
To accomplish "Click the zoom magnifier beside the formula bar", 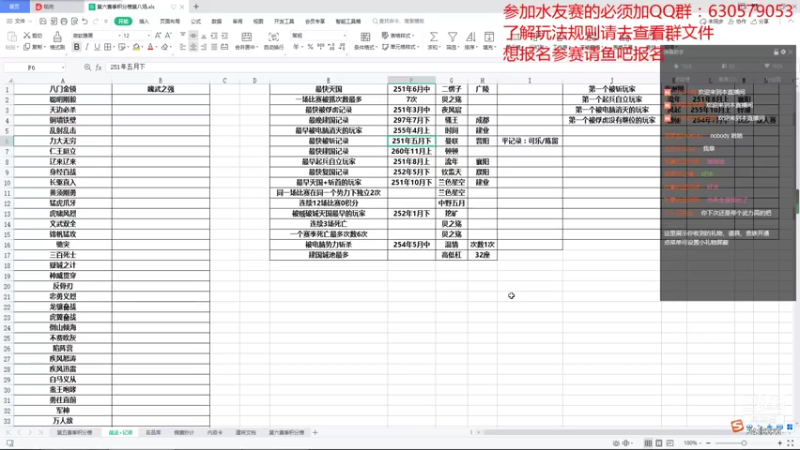I will (87, 67).
